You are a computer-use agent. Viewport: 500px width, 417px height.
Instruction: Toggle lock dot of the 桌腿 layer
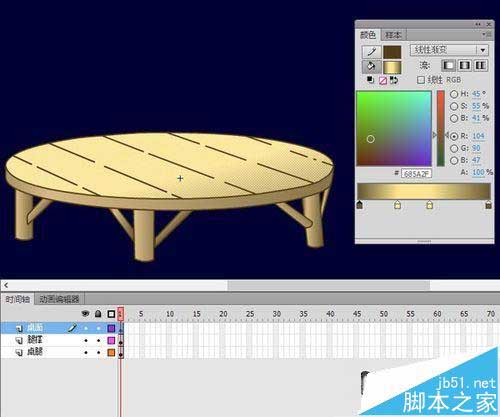pyautogui.click(x=98, y=352)
